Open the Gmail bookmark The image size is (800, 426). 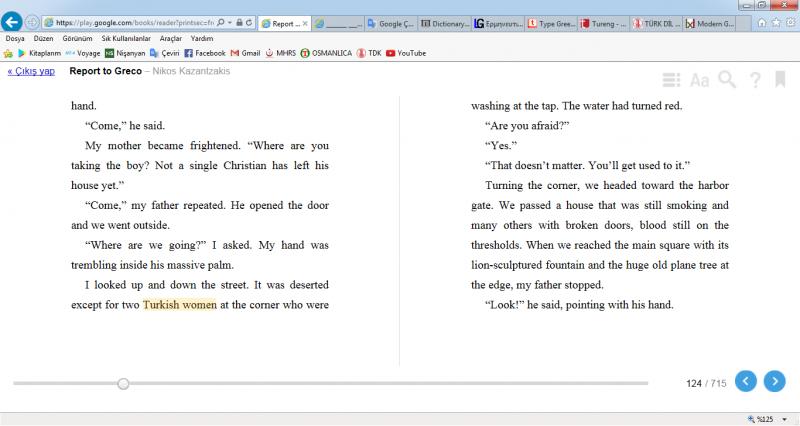245,53
